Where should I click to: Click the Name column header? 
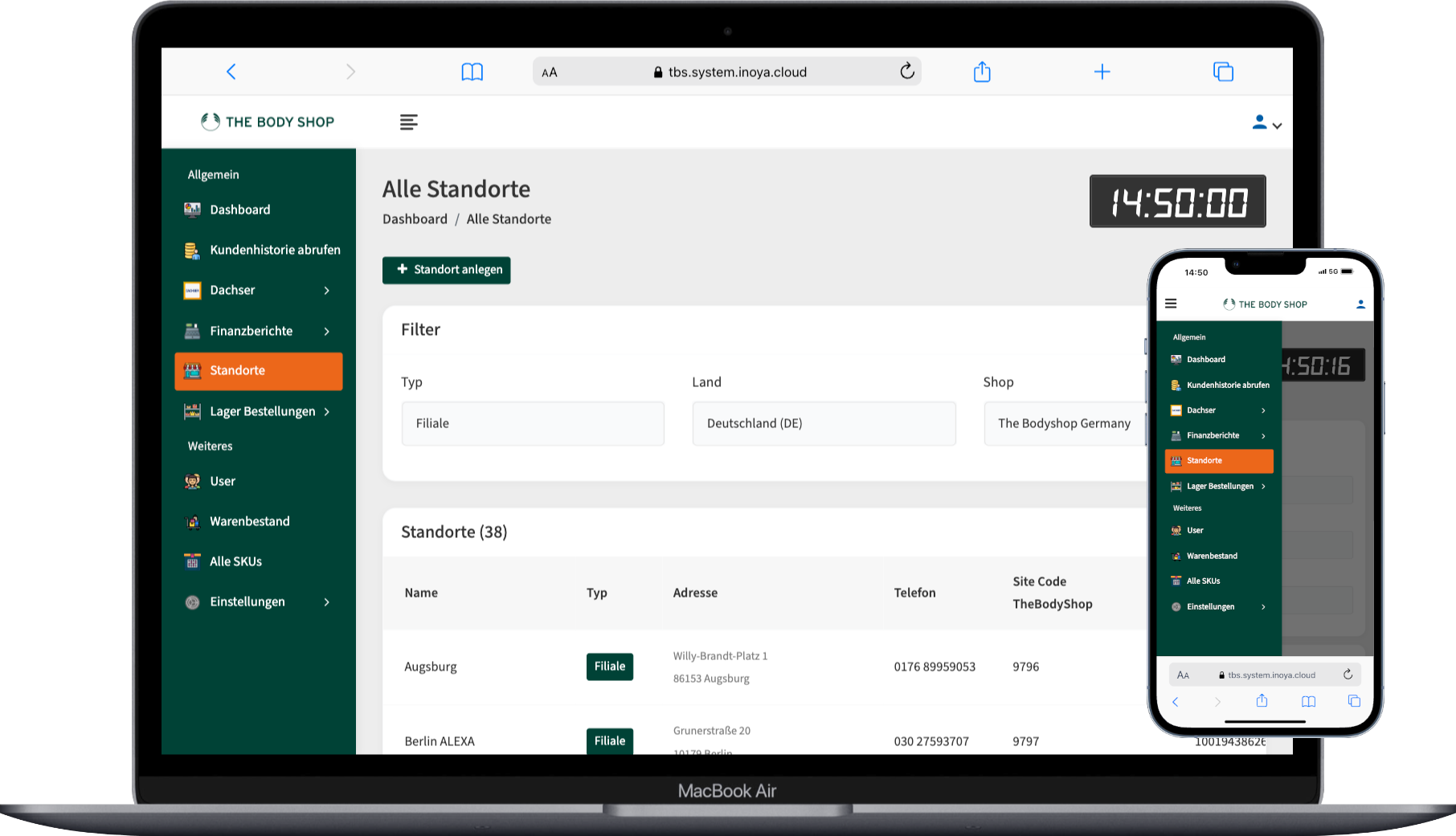(x=421, y=593)
